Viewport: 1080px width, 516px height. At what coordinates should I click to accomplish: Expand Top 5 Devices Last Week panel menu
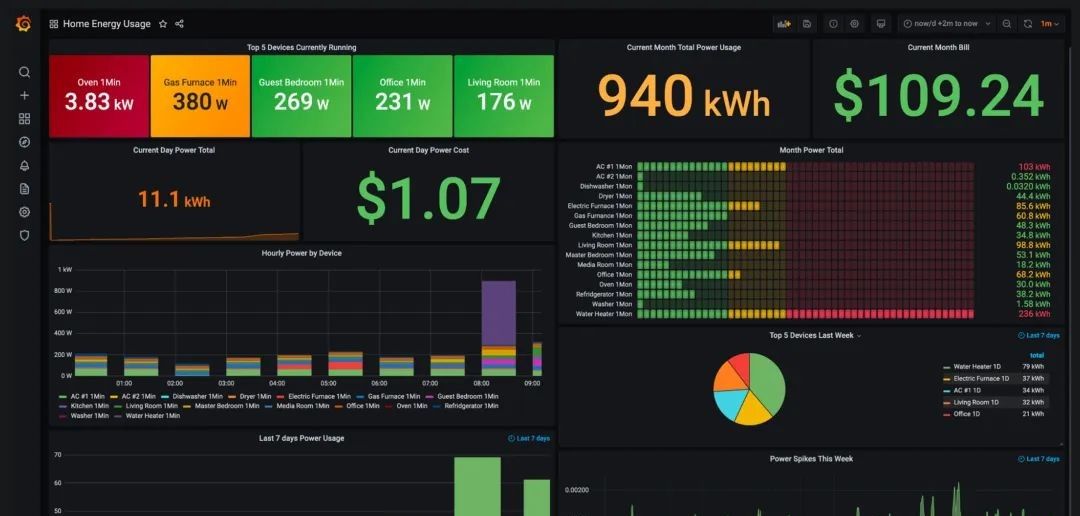(x=814, y=336)
